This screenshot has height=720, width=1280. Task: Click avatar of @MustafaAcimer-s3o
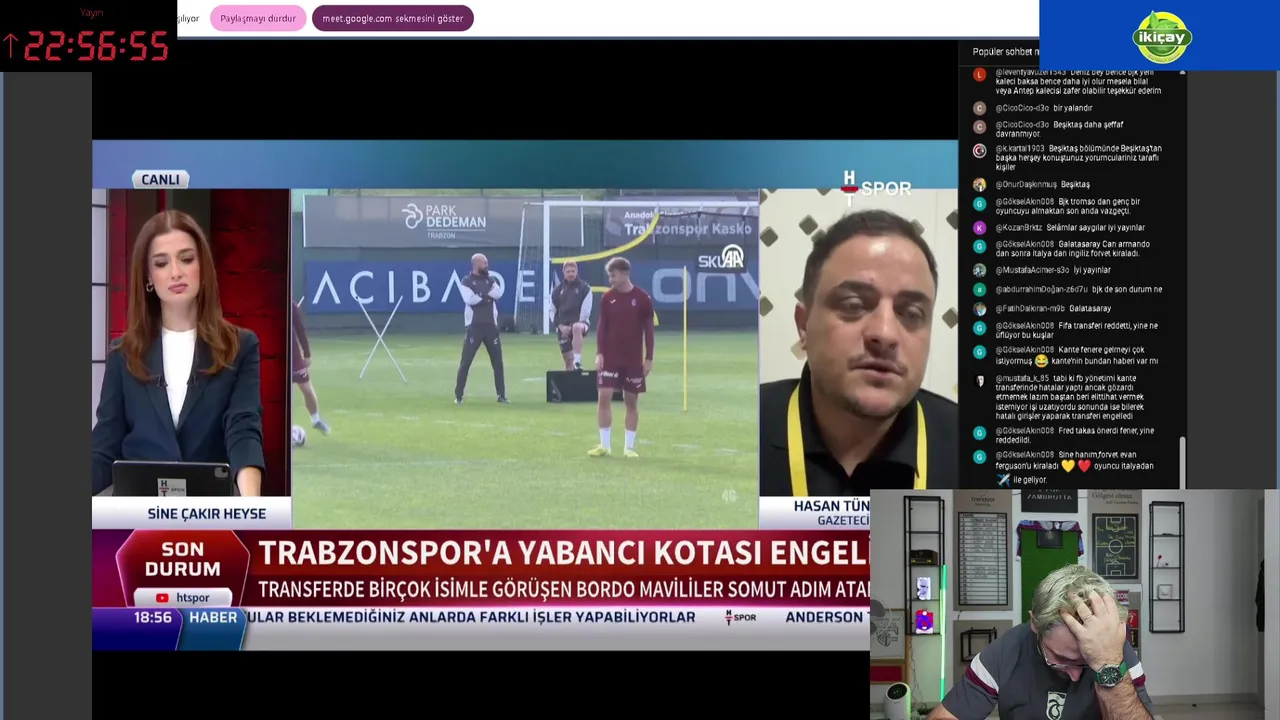click(x=979, y=270)
